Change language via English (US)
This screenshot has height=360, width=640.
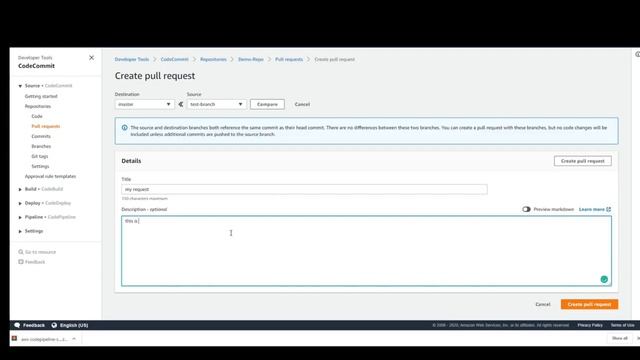coord(74,325)
